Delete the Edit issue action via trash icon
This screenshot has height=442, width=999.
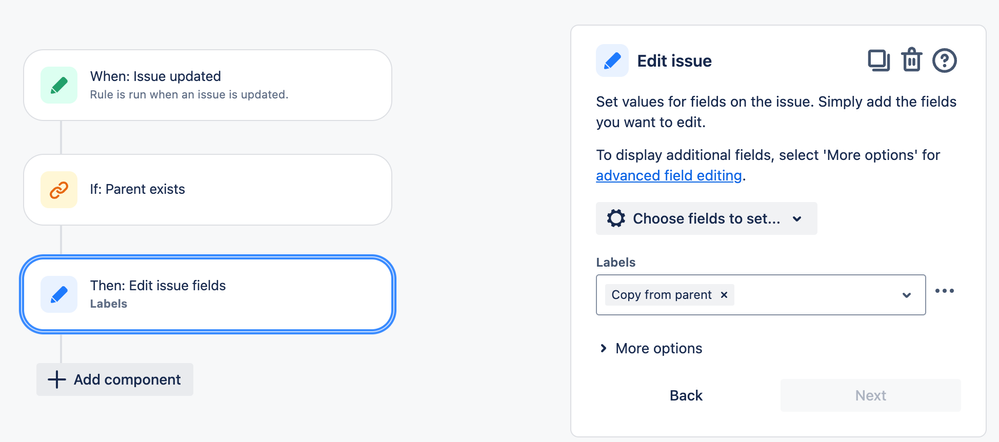coord(911,61)
